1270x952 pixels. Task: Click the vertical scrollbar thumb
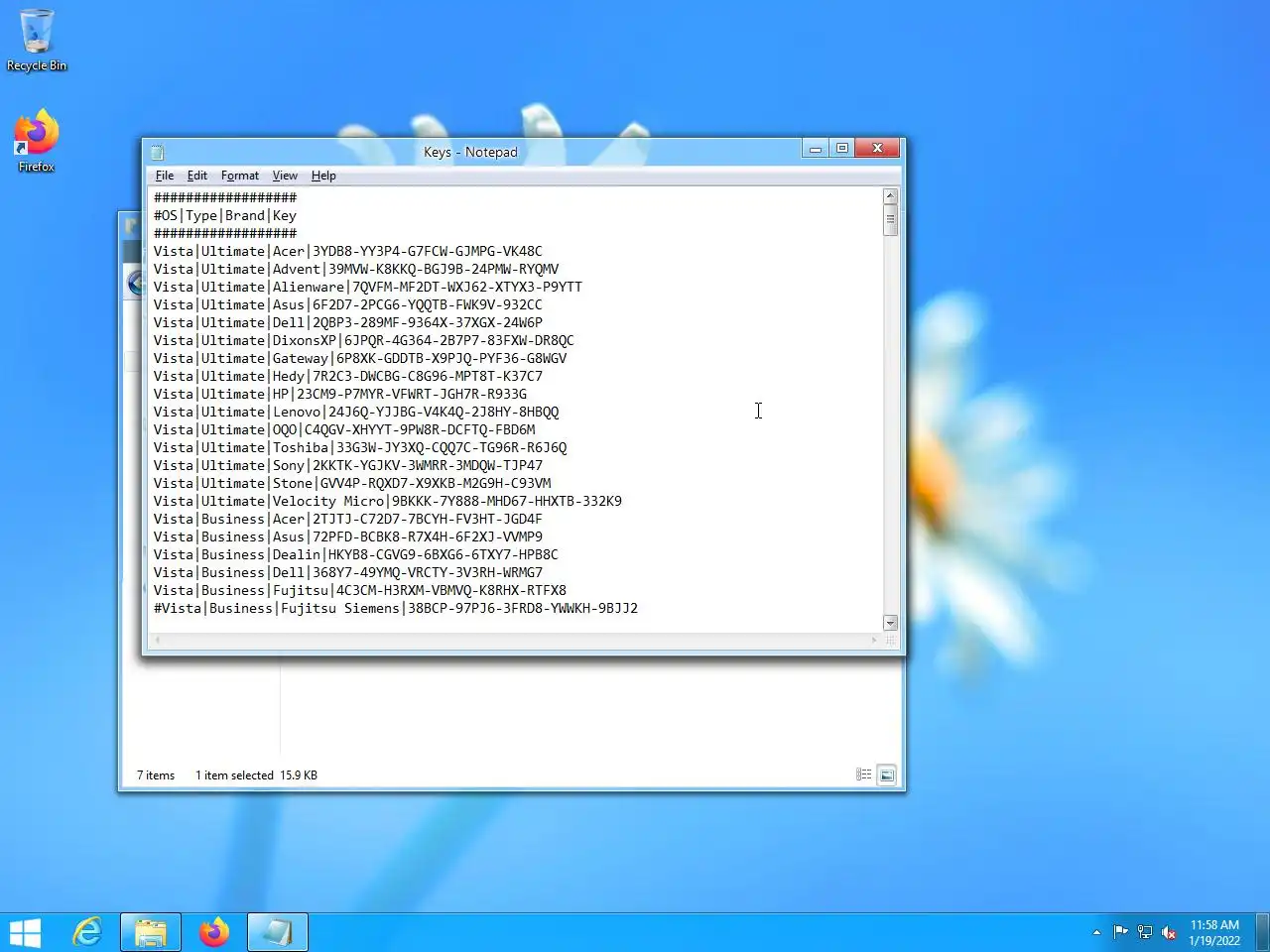point(890,220)
